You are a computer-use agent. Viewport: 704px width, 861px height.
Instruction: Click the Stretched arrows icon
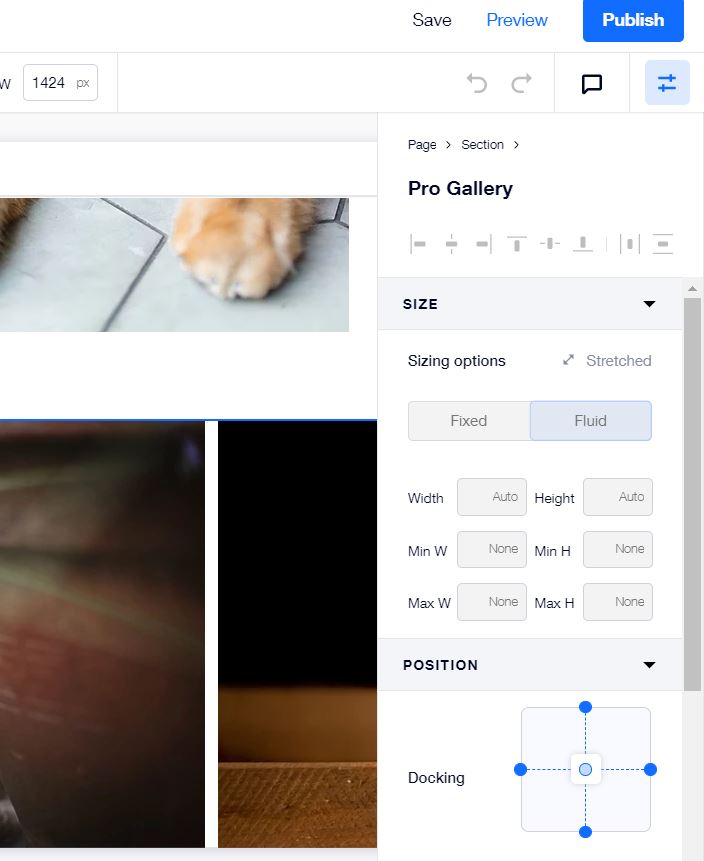point(568,360)
